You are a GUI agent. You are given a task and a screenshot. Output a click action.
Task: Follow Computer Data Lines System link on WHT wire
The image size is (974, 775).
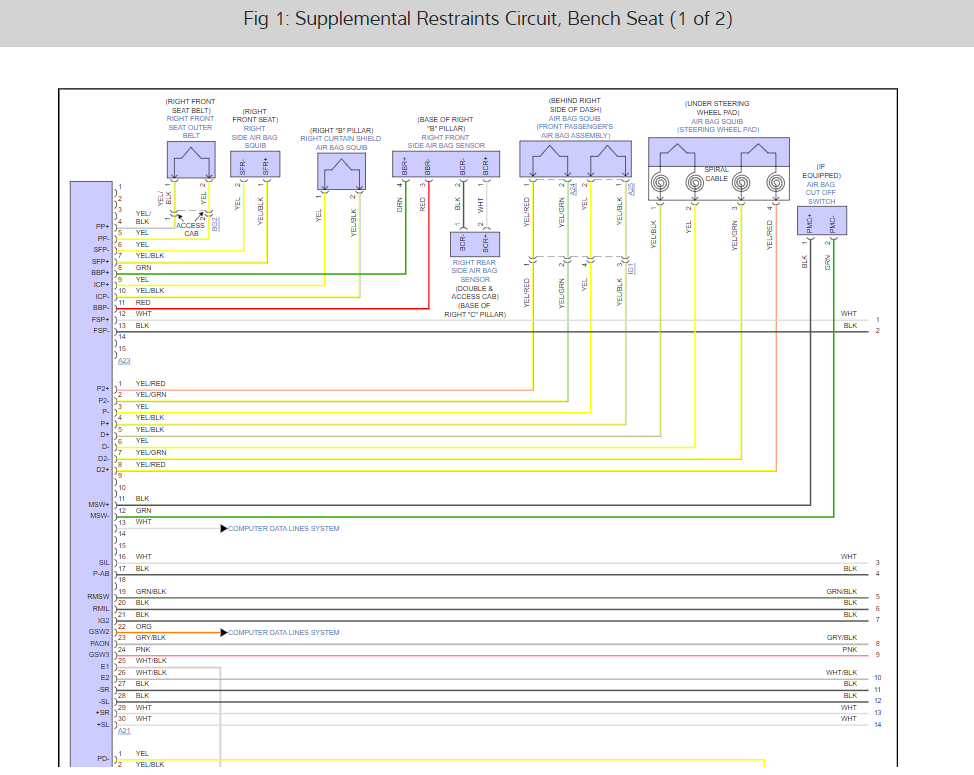[x=283, y=529]
